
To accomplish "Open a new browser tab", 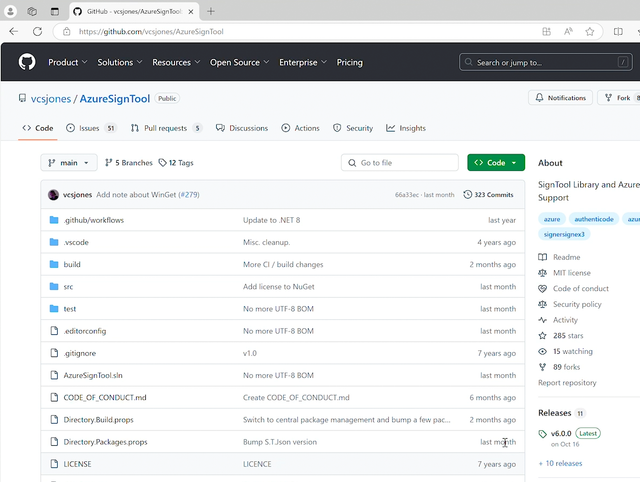I will tap(211, 11).
